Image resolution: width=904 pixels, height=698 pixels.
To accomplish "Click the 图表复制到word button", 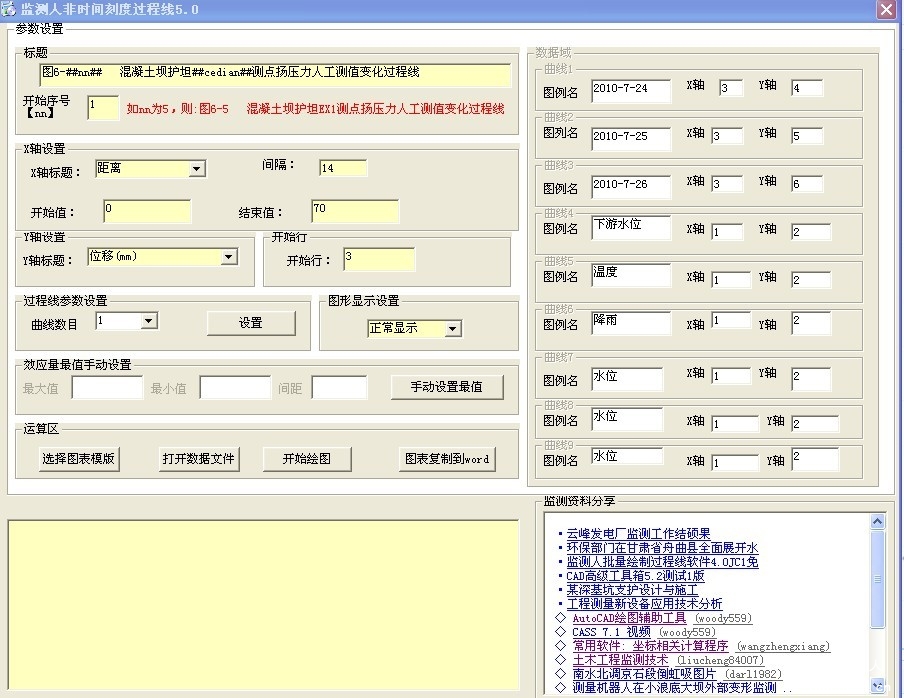I will tap(447, 459).
